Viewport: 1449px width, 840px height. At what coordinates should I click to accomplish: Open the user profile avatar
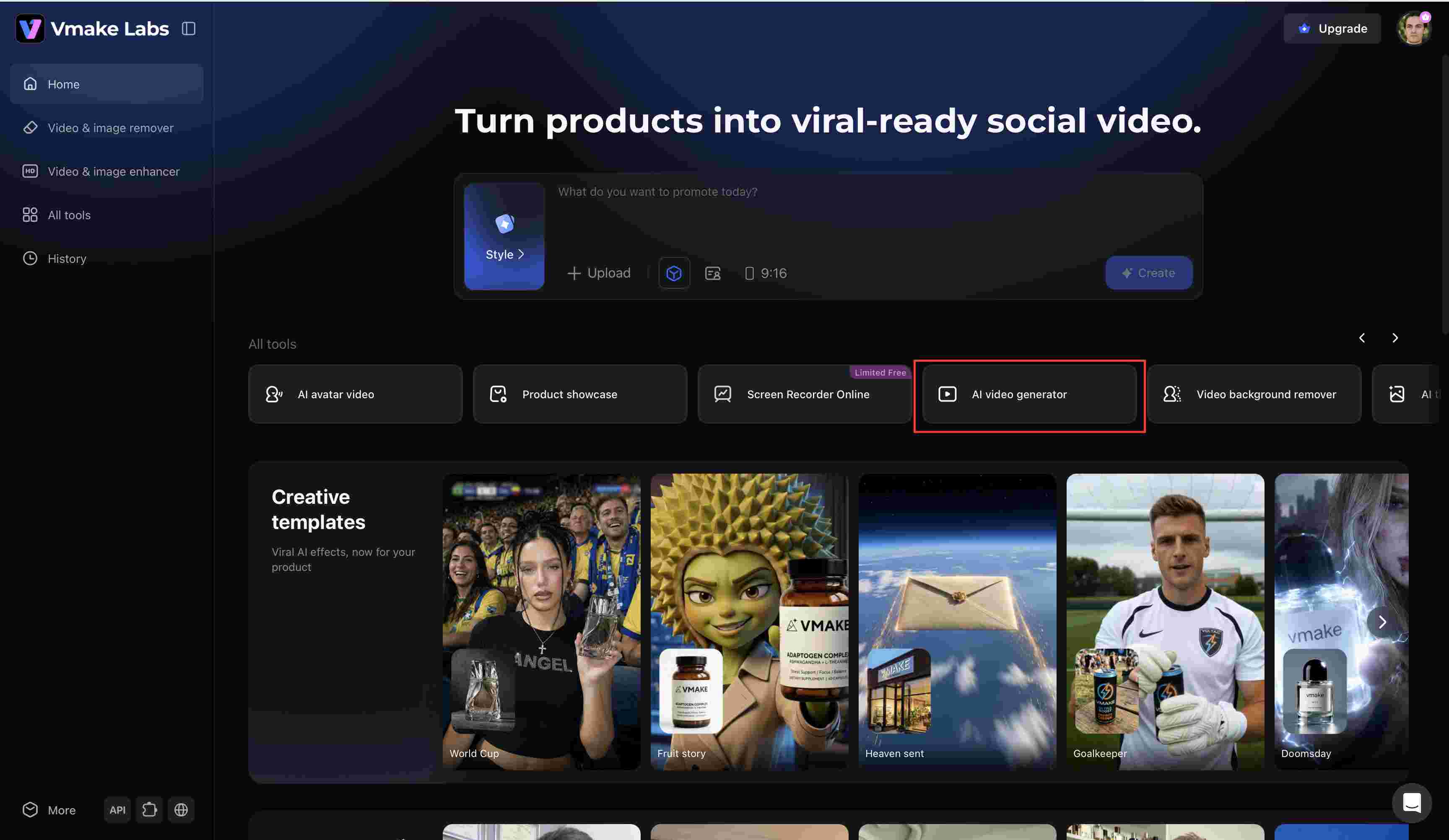pyautogui.click(x=1414, y=28)
